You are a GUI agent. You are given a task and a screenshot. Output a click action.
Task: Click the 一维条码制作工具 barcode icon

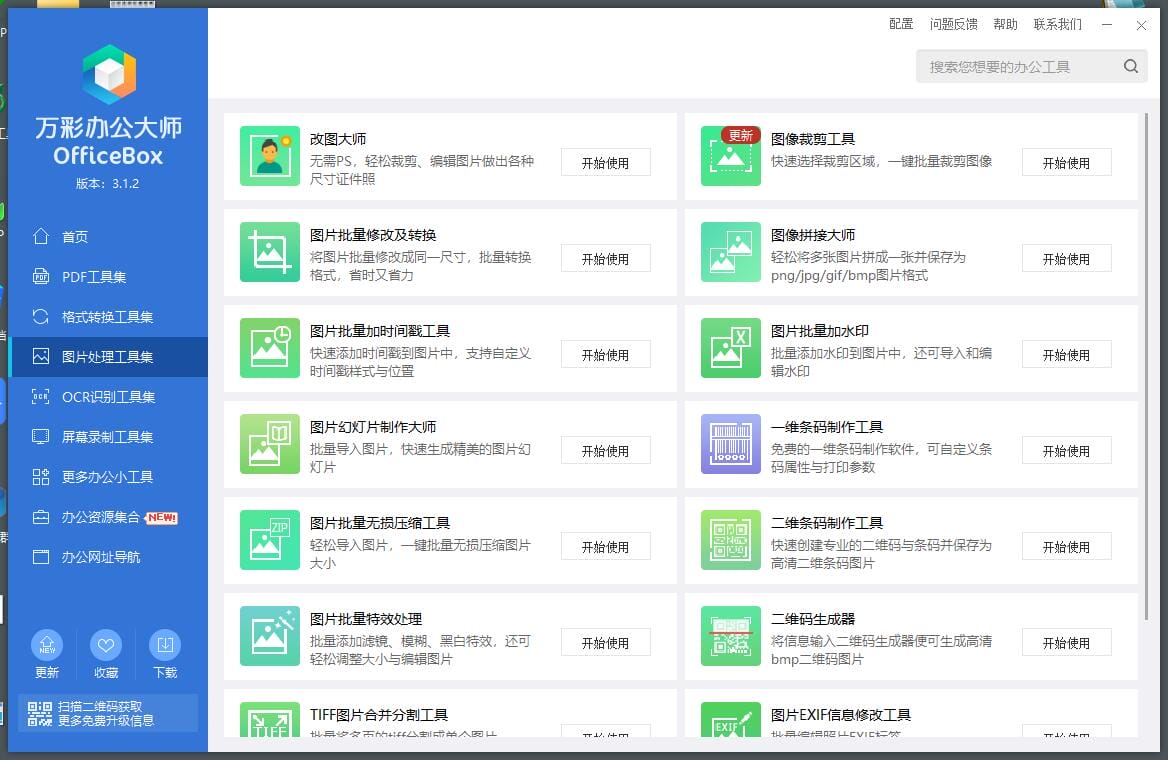point(731,444)
